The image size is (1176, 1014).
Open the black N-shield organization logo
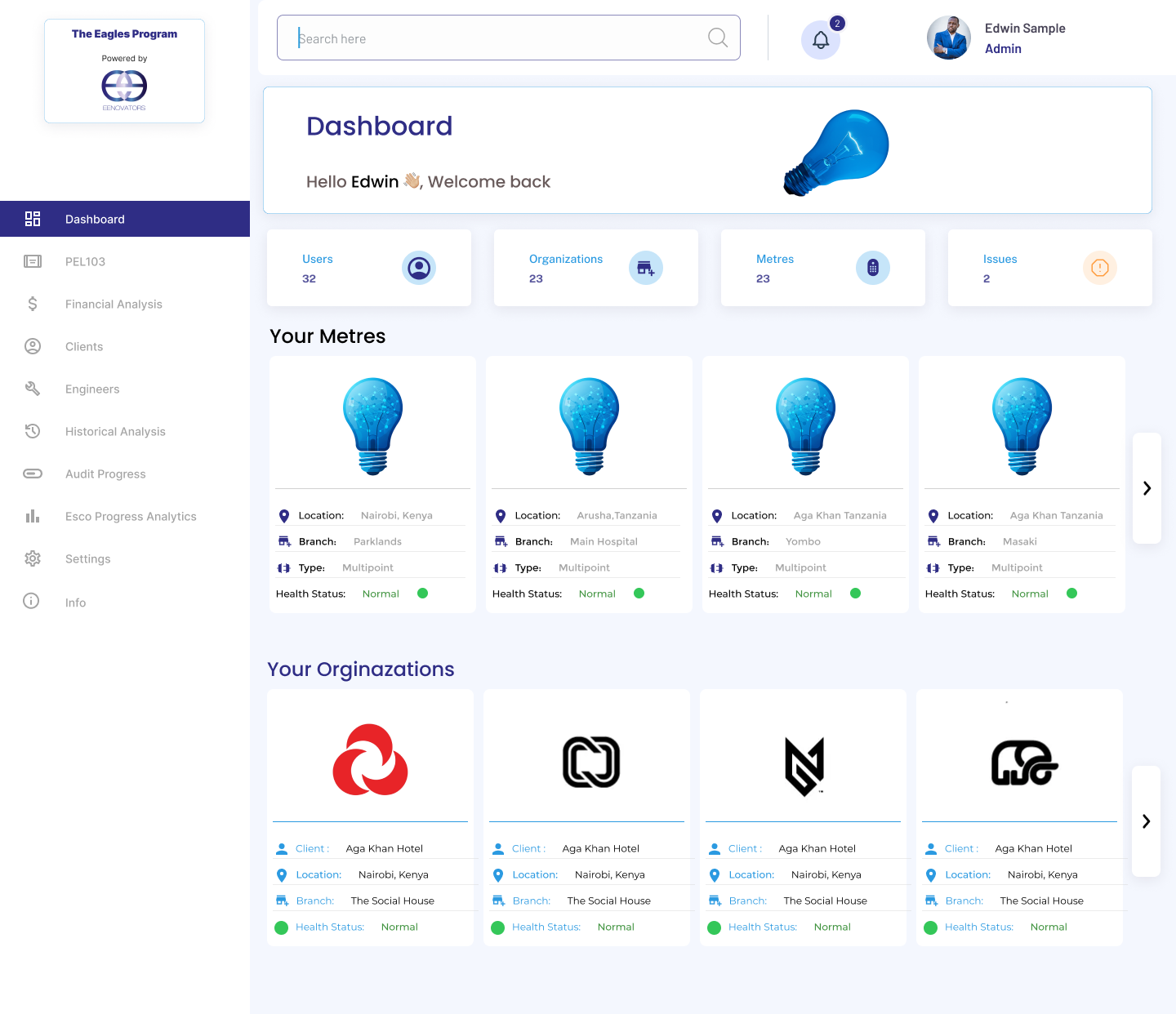tap(804, 766)
